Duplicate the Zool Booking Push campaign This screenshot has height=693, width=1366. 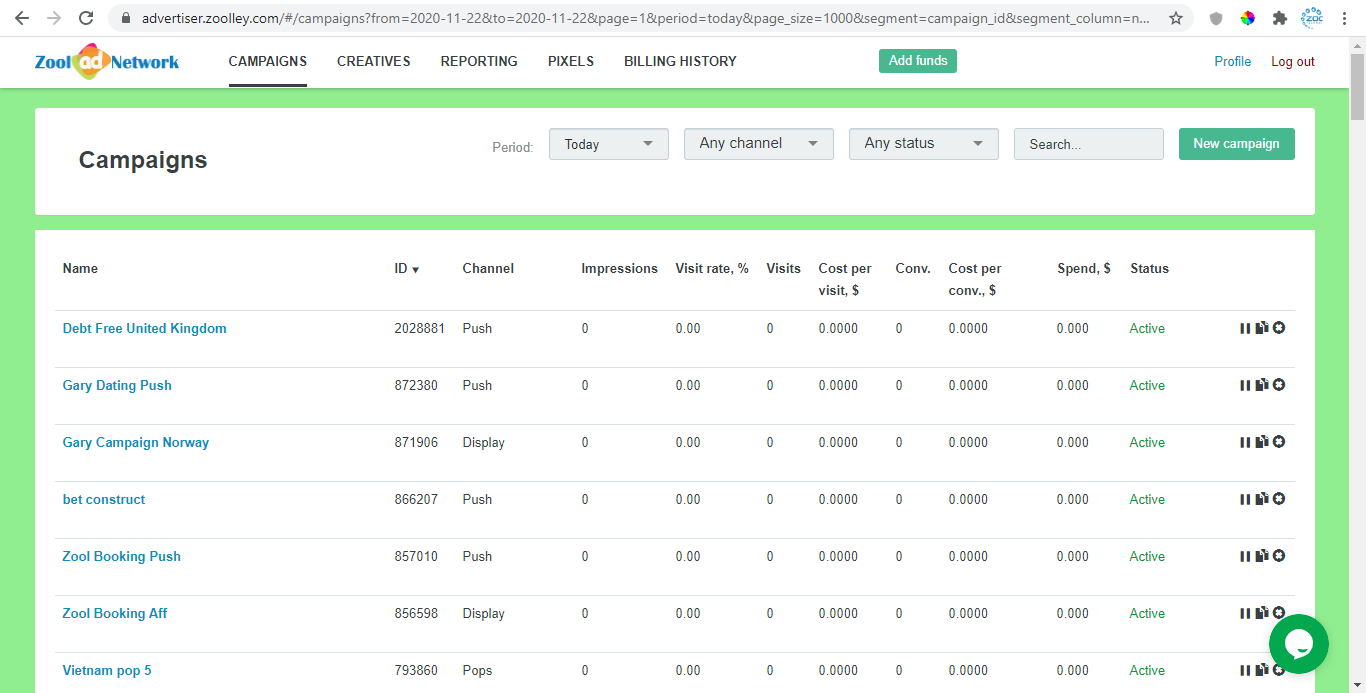coord(1261,555)
